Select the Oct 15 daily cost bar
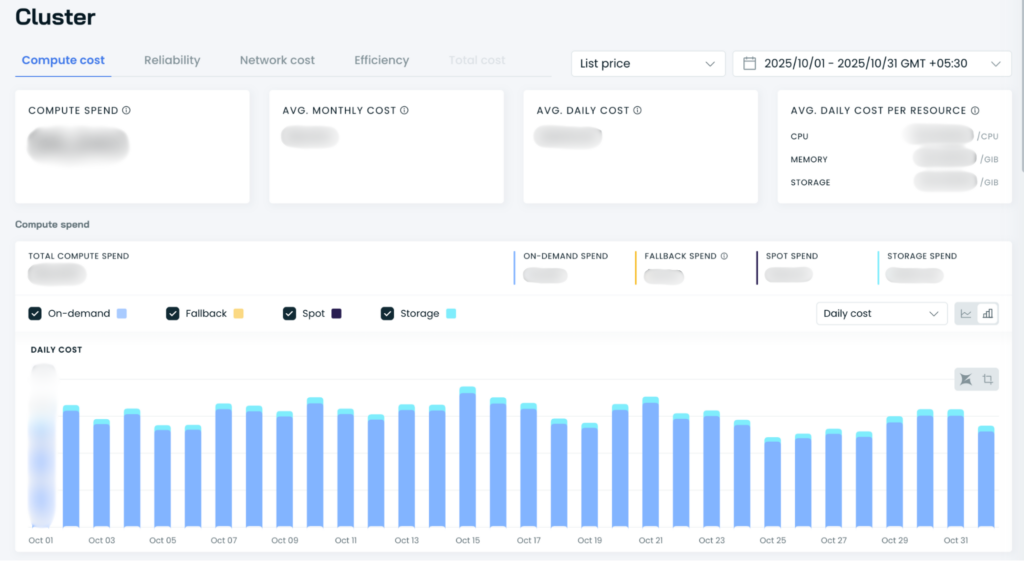Image resolution: width=1024 pixels, height=561 pixels. coord(468,457)
